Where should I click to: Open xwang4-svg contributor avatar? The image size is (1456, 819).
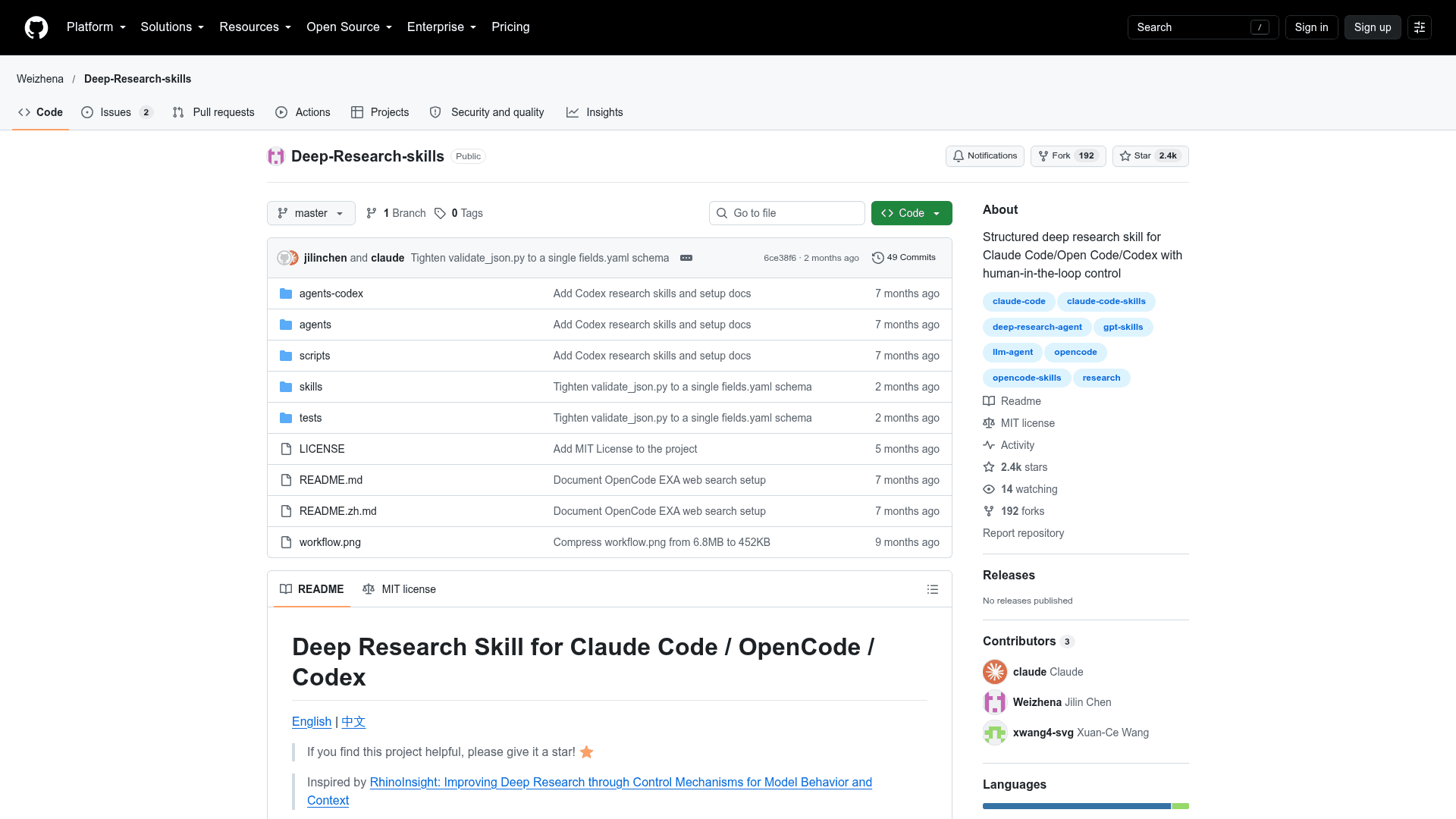[x=995, y=733]
